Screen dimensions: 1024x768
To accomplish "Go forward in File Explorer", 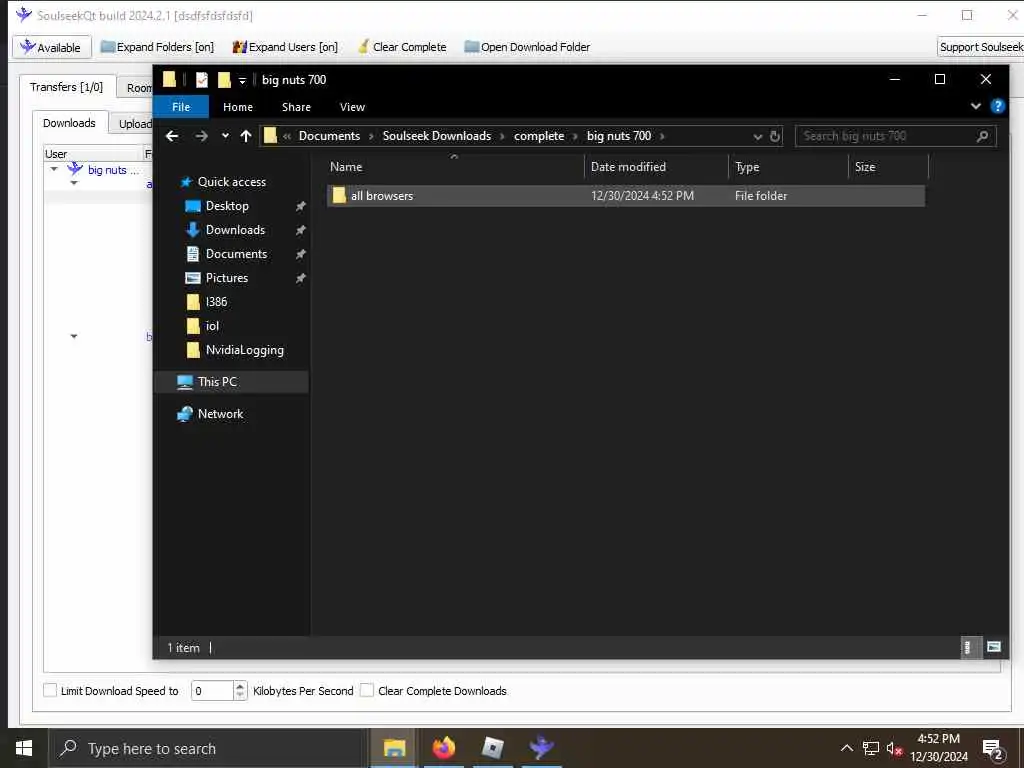I will pos(201,136).
